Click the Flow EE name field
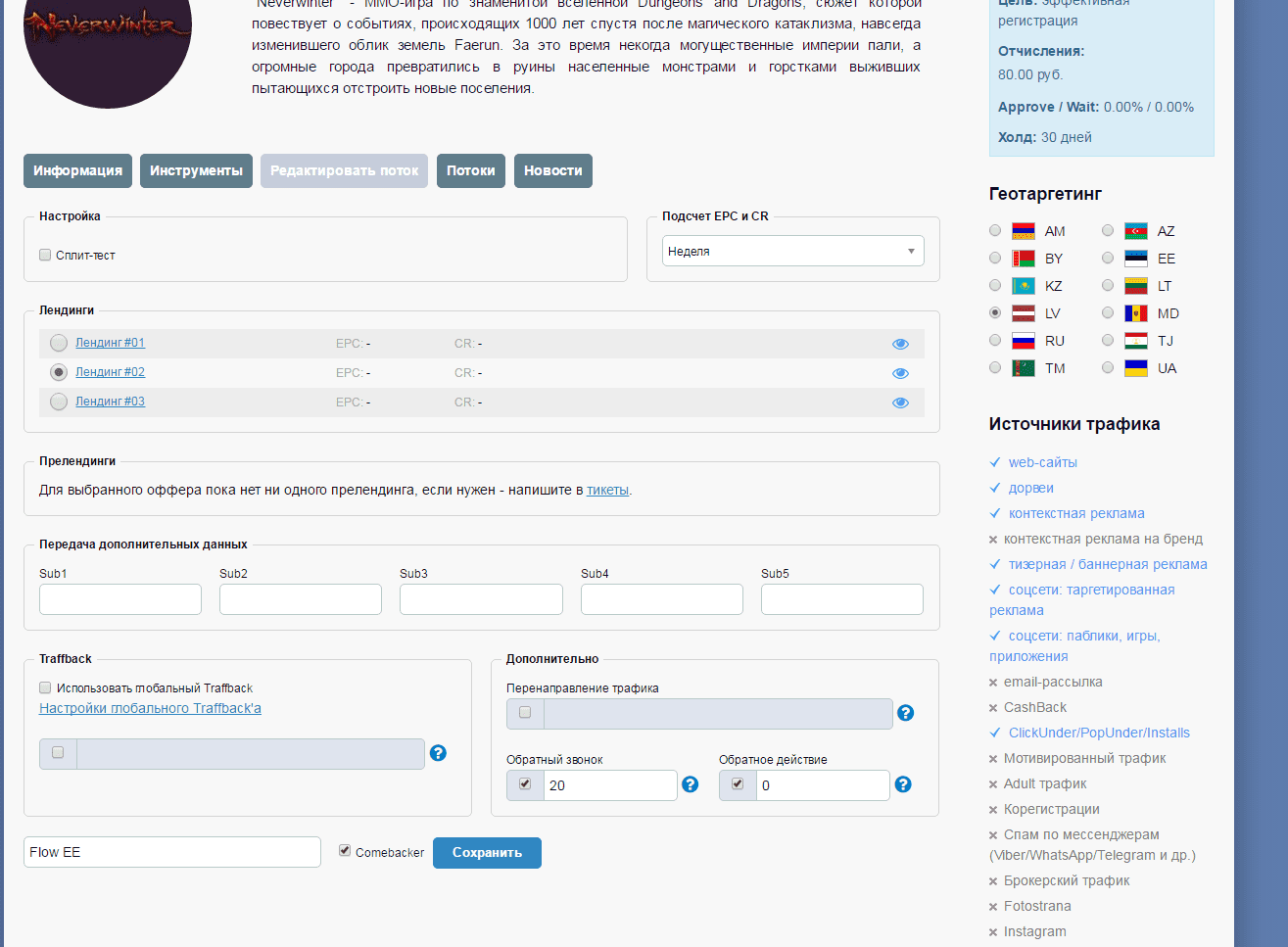The height and width of the screenshot is (947, 1288). (172, 852)
